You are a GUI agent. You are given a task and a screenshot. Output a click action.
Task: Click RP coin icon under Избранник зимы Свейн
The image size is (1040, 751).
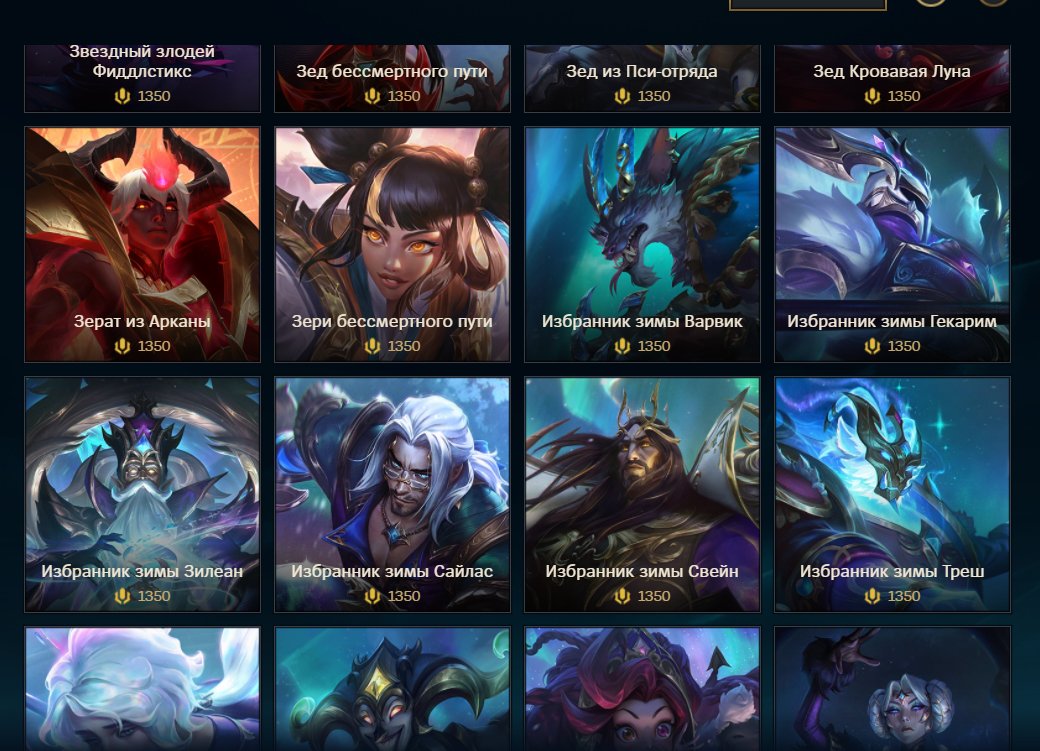(622, 596)
